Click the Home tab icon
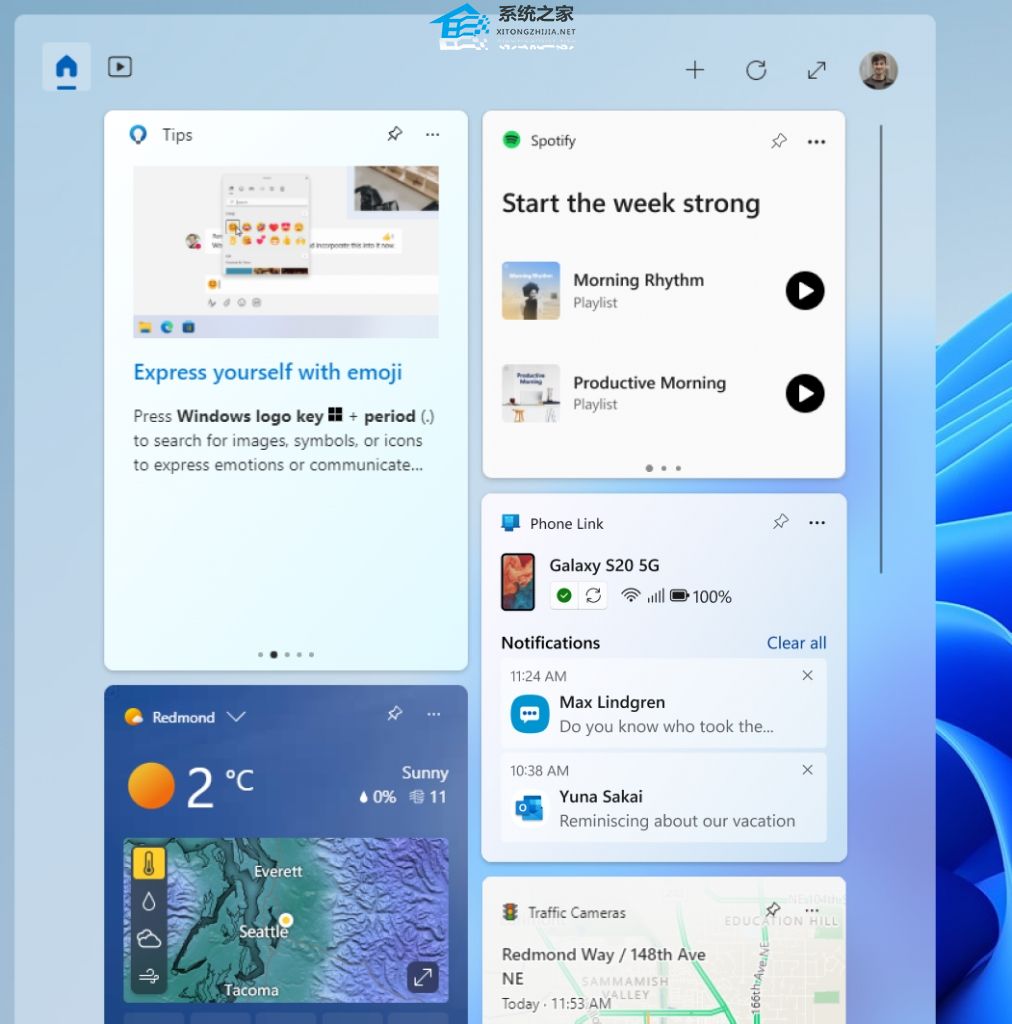1012x1024 pixels. coord(66,67)
